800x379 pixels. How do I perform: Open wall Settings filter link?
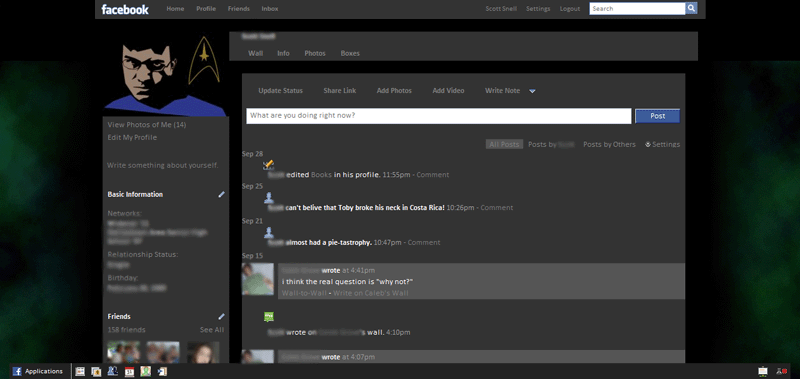666,144
